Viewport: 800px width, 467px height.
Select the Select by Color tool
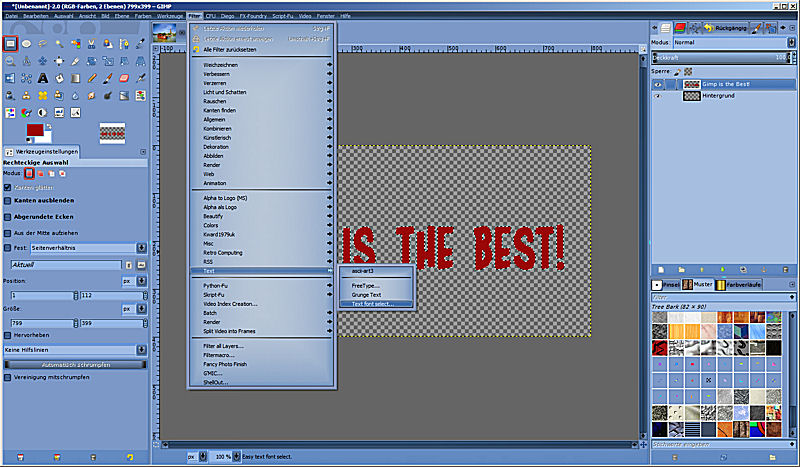76,44
